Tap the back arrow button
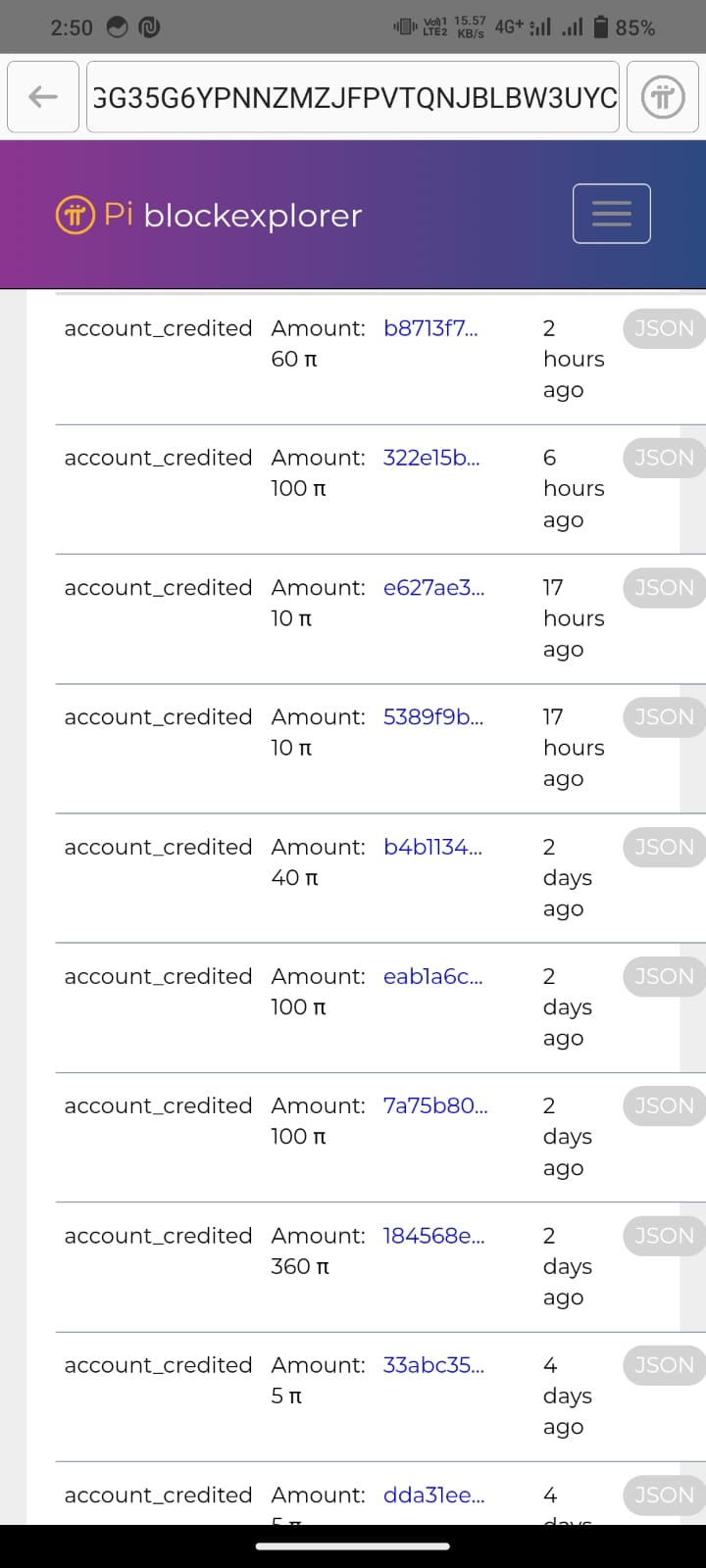 click(x=43, y=96)
